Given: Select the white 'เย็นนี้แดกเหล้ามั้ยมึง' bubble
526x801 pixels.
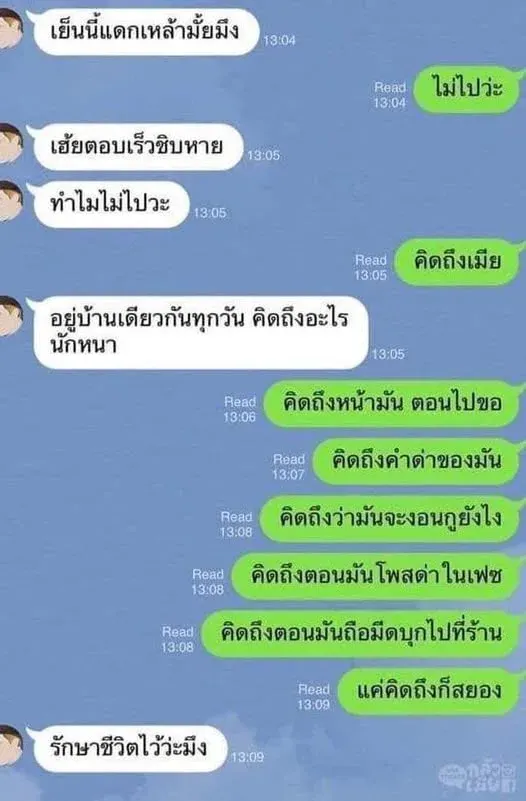Looking at the screenshot, I should (145, 32).
